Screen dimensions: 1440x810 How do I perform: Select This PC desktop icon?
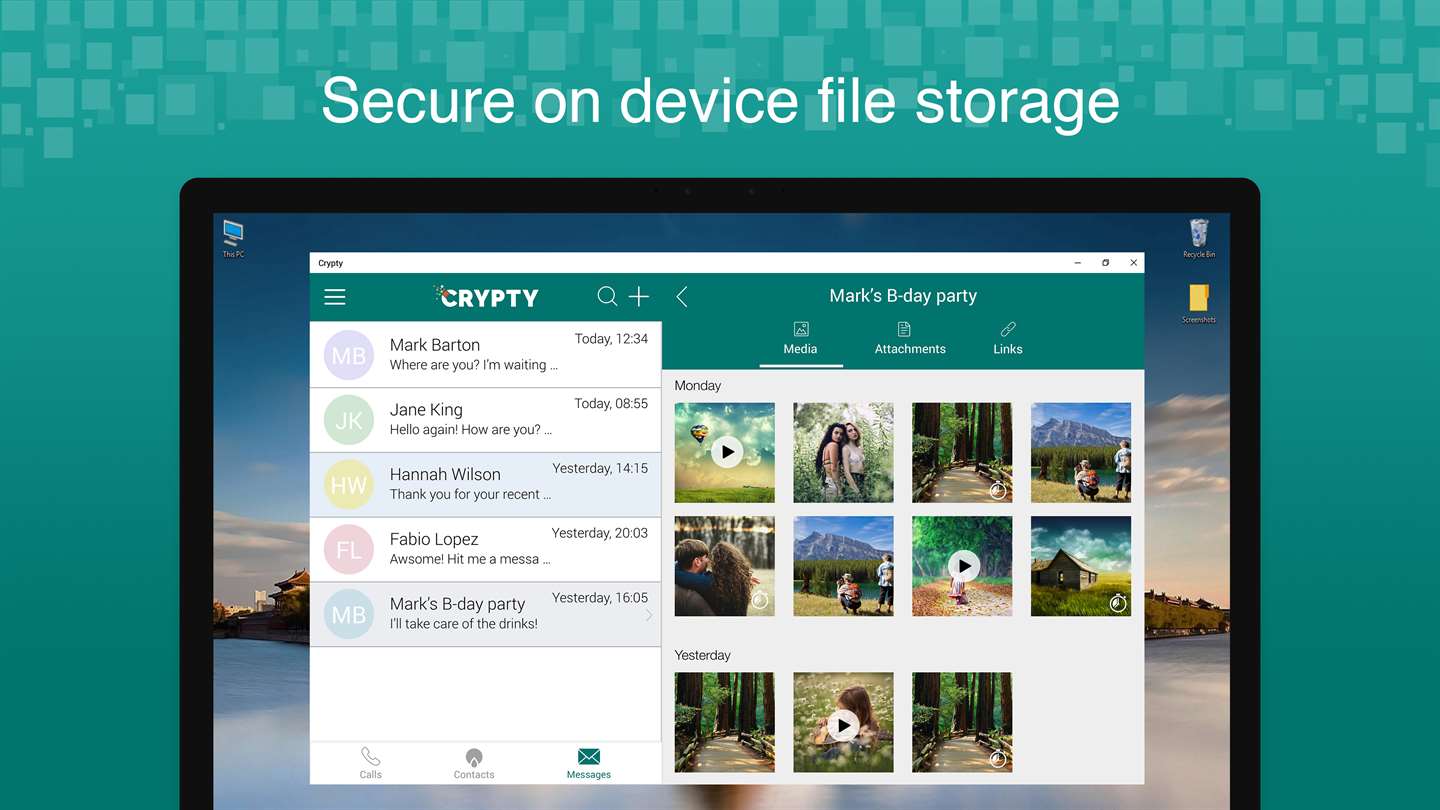233,239
